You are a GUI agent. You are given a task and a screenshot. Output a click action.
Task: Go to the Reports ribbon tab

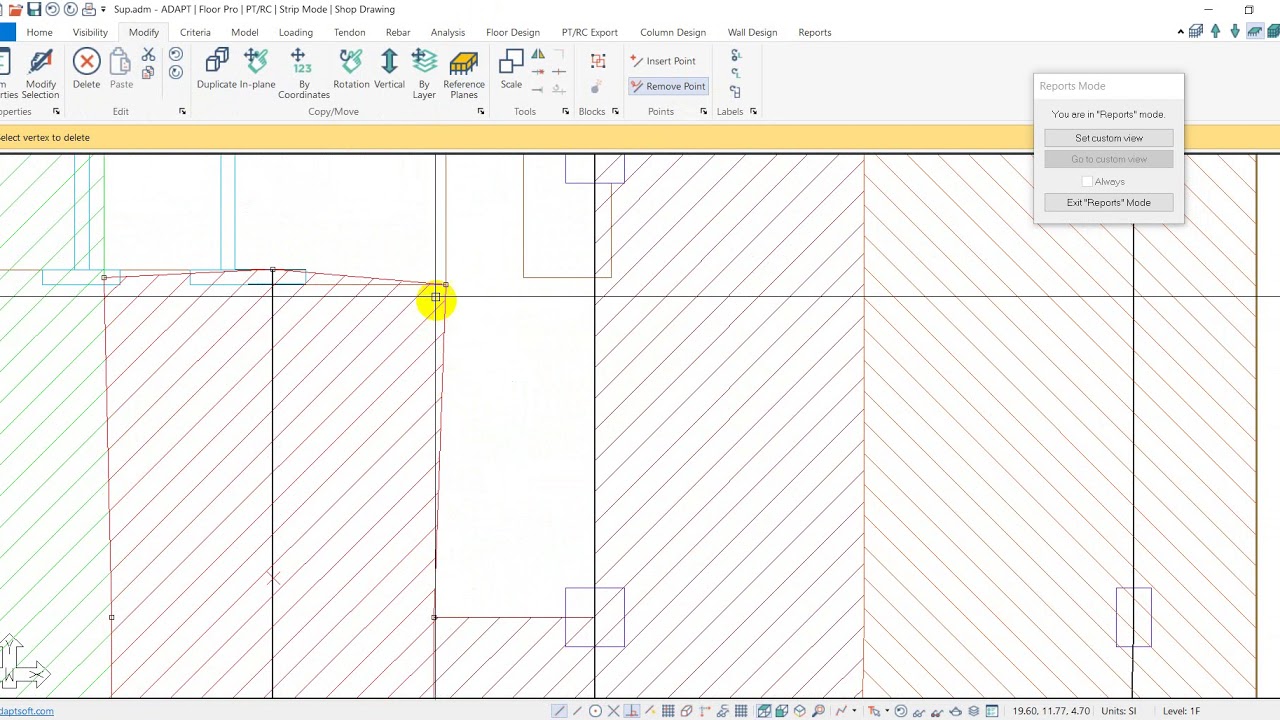(815, 32)
